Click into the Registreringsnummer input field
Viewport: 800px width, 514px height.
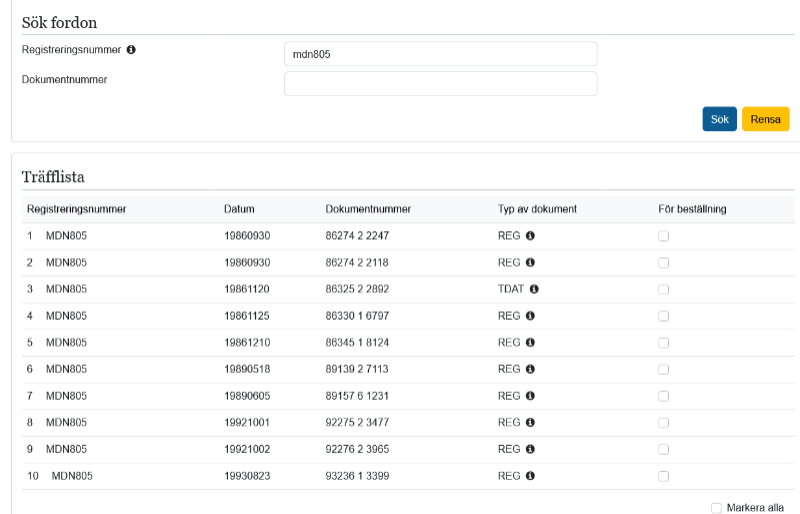tap(440, 54)
